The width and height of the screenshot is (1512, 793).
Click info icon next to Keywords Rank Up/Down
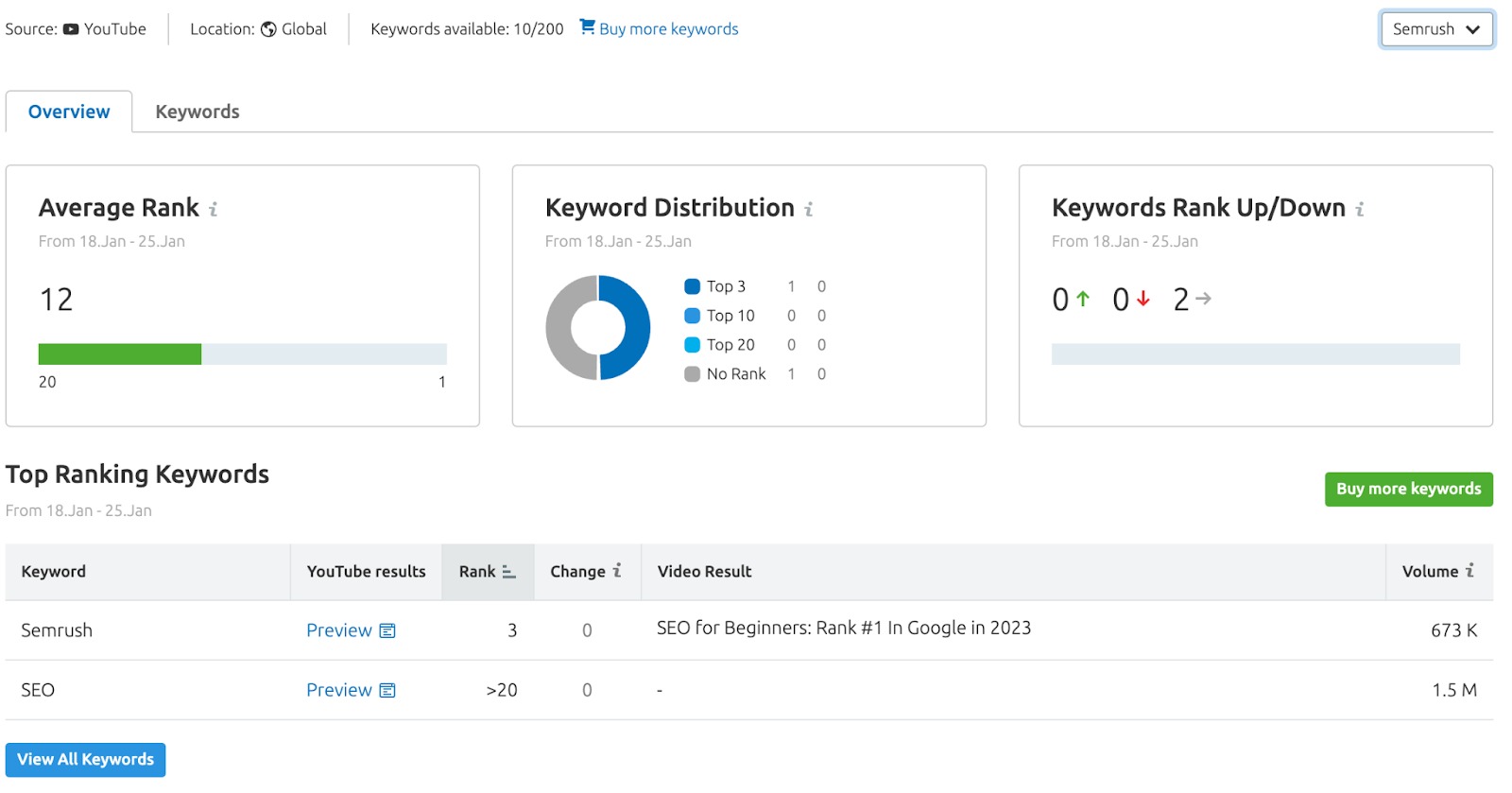tap(1360, 209)
